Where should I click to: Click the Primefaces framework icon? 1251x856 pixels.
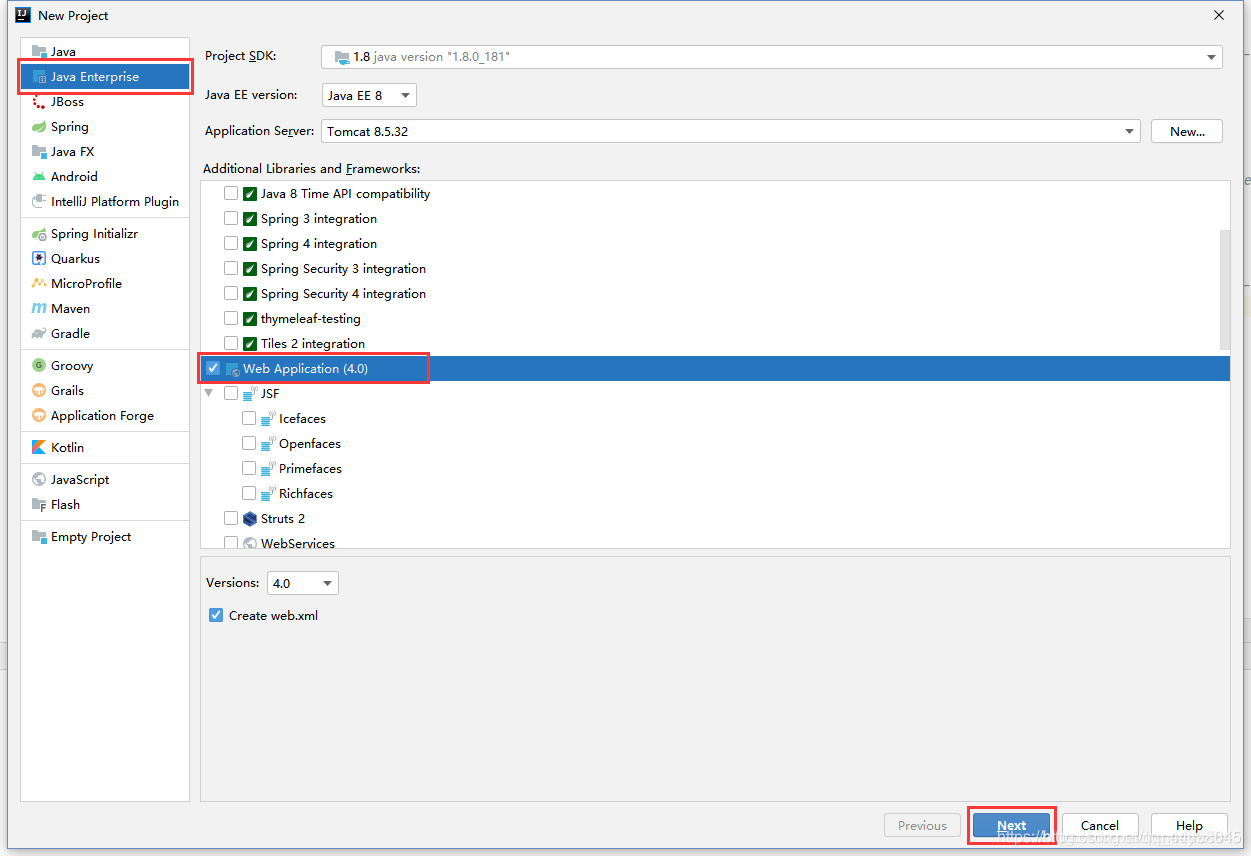[268, 469]
